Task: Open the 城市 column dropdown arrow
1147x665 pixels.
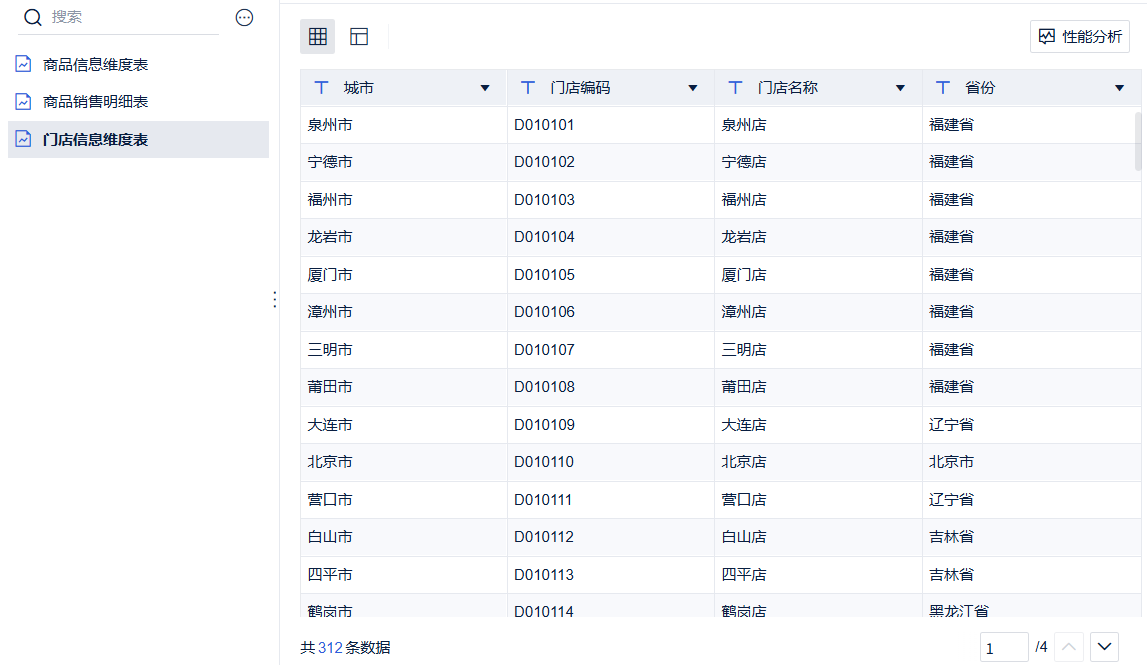Action: (485, 88)
